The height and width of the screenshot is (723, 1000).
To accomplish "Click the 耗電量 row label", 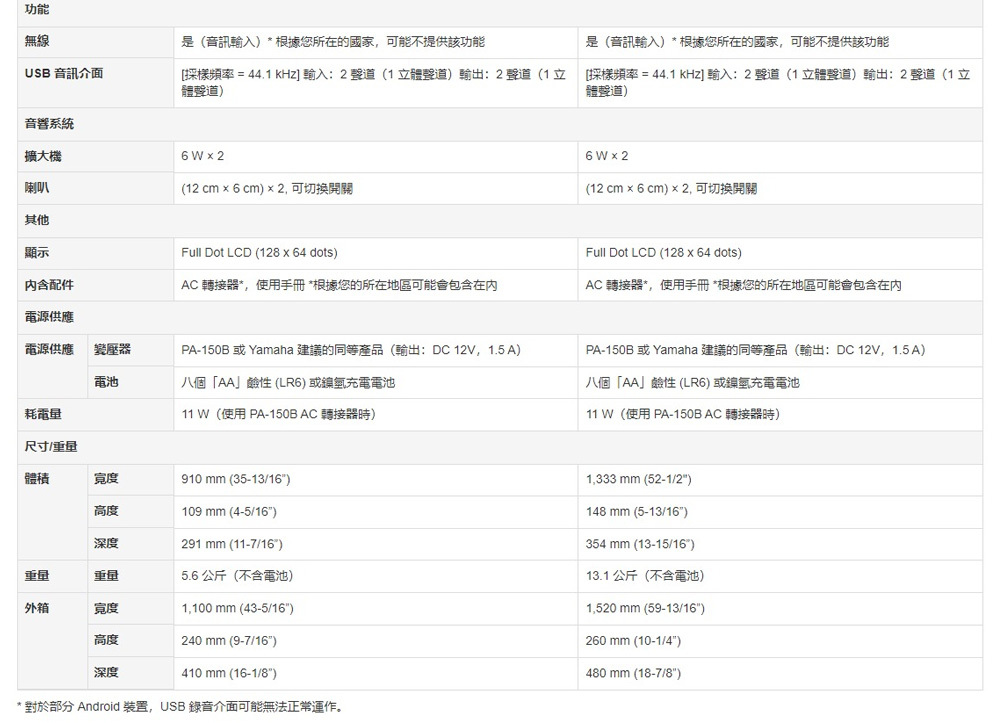I will point(43,414).
